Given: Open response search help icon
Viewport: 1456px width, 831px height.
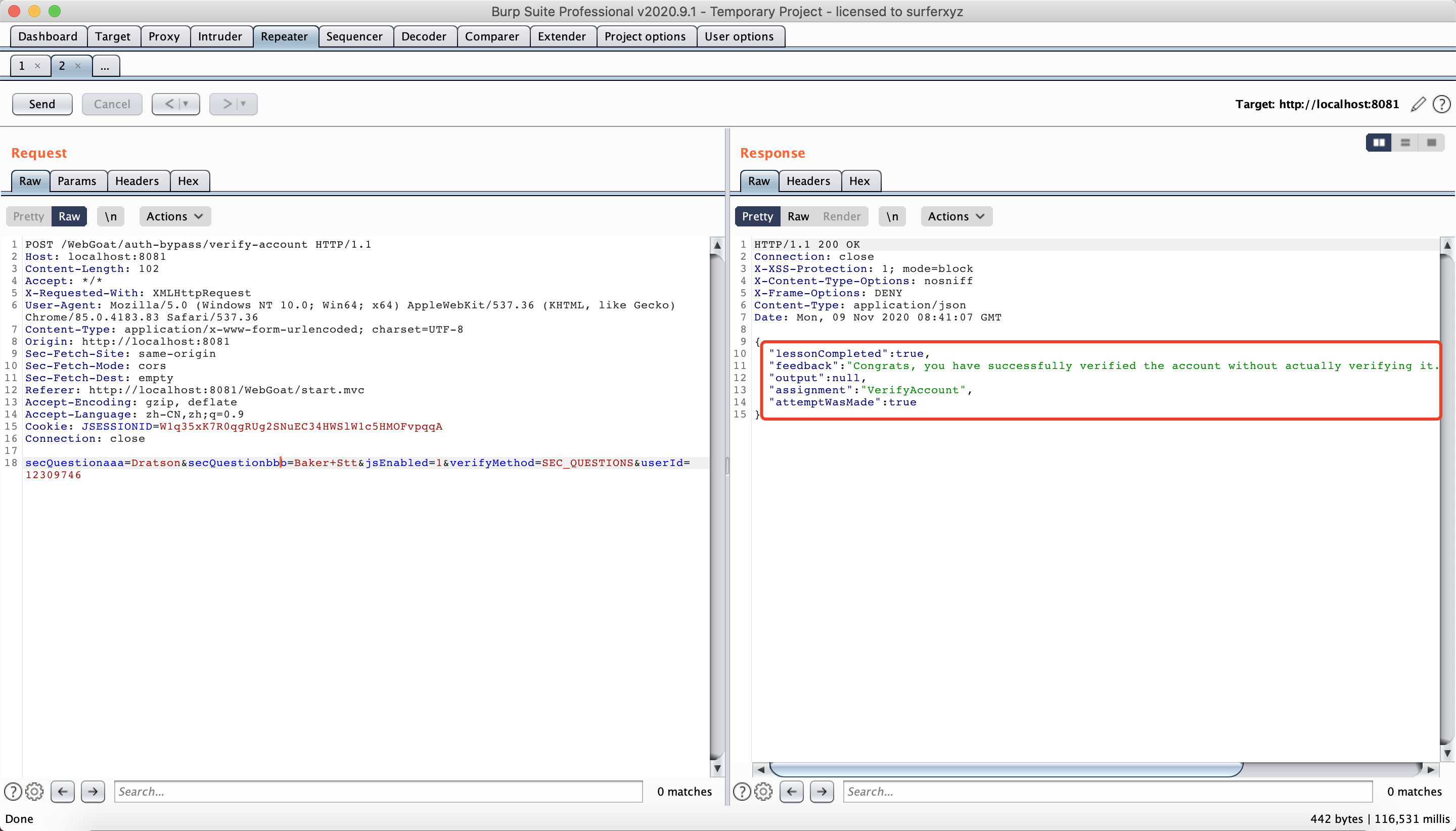Looking at the screenshot, I should coord(742,792).
